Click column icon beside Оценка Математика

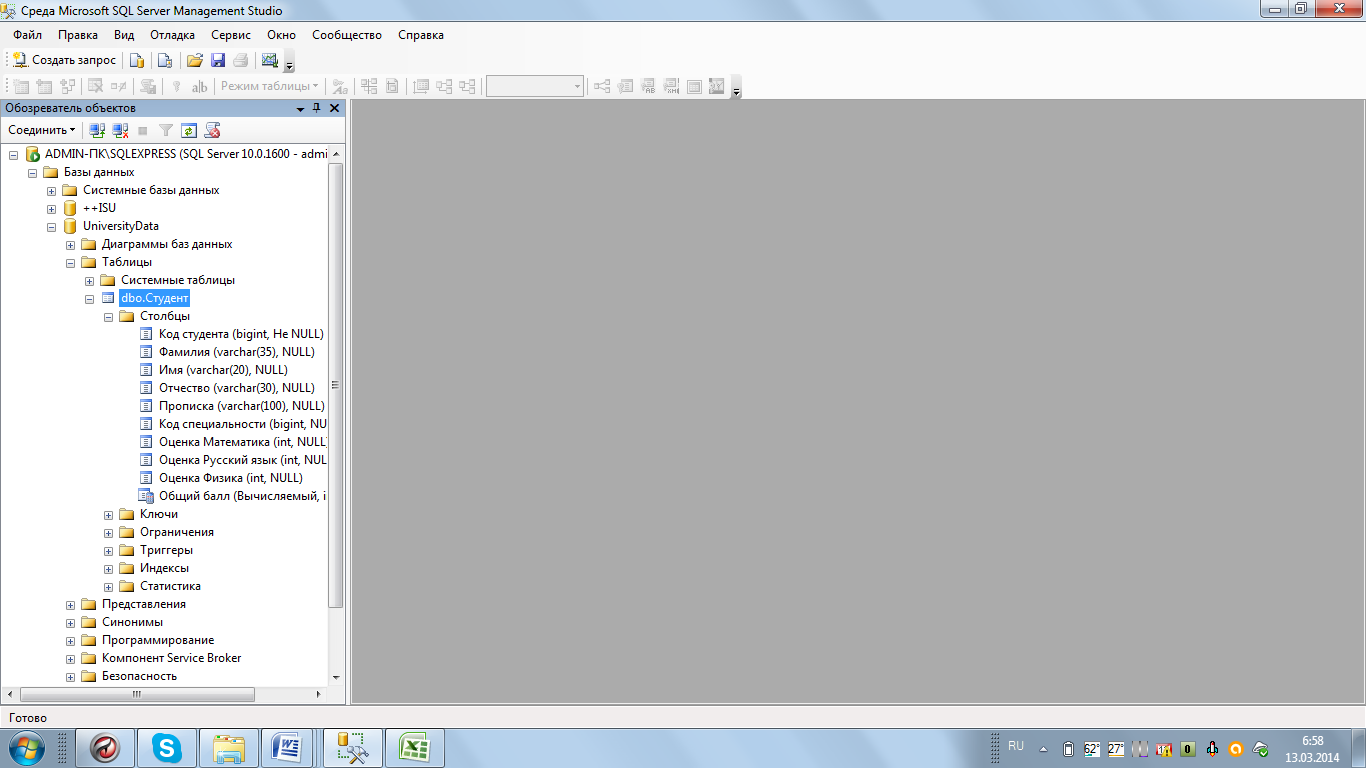point(146,442)
